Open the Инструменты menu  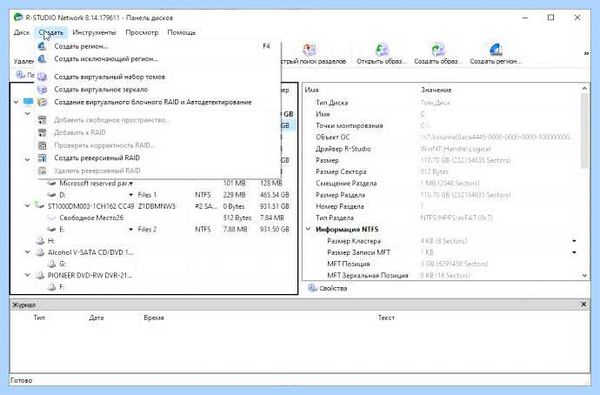[x=94, y=33]
